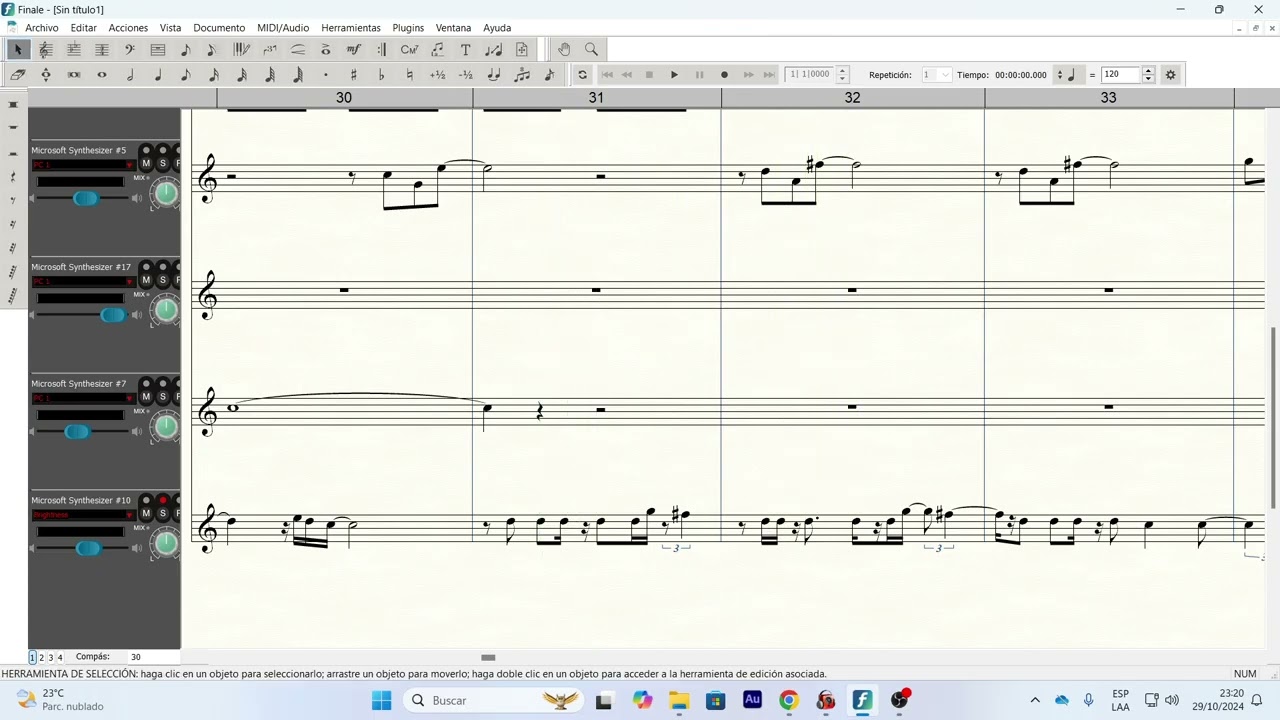Select the Selection arrow tool
The height and width of the screenshot is (720, 1280).
pyautogui.click(x=18, y=49)
